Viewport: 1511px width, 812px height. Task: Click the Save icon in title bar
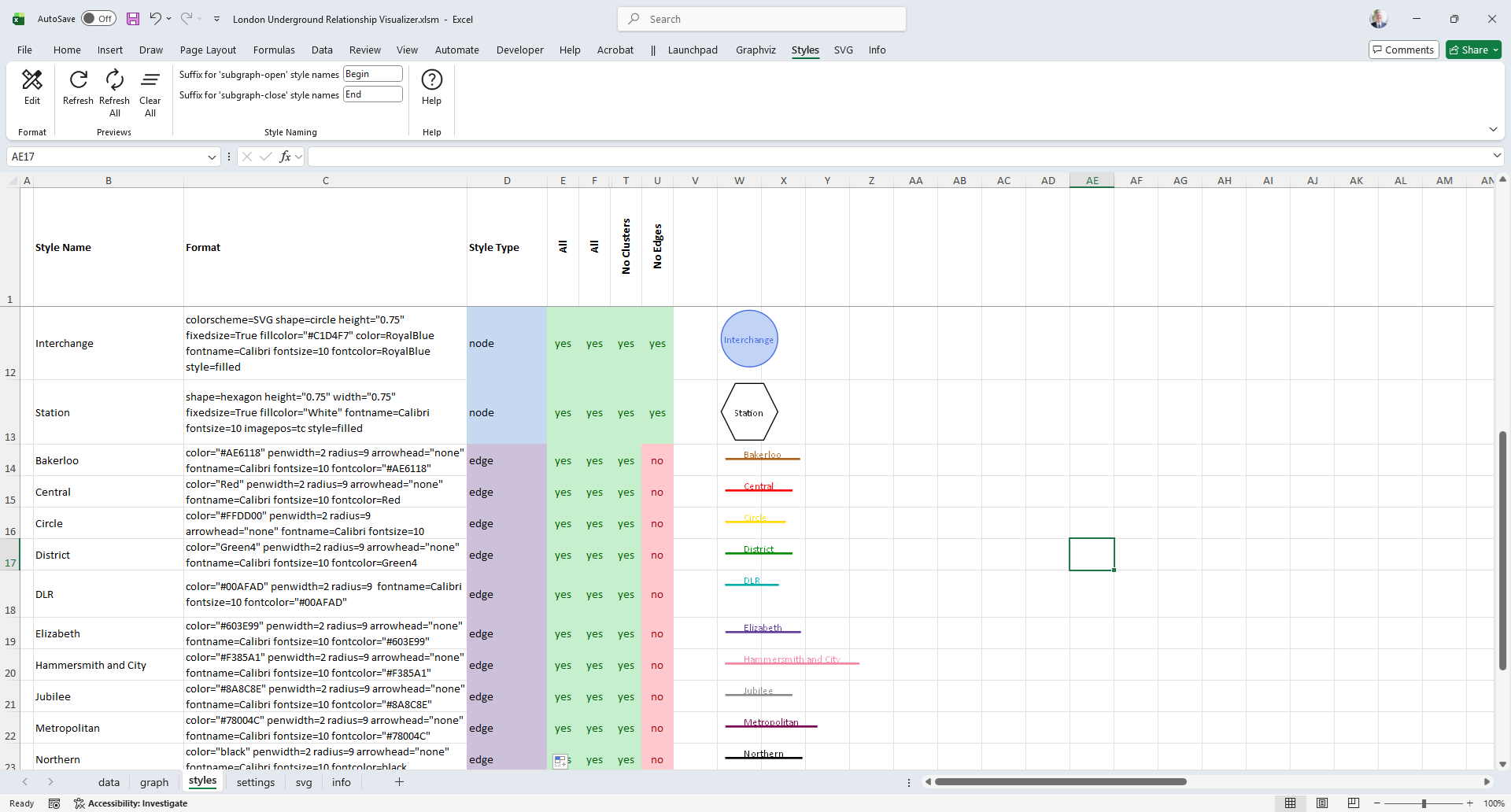(x=133, y=19)
